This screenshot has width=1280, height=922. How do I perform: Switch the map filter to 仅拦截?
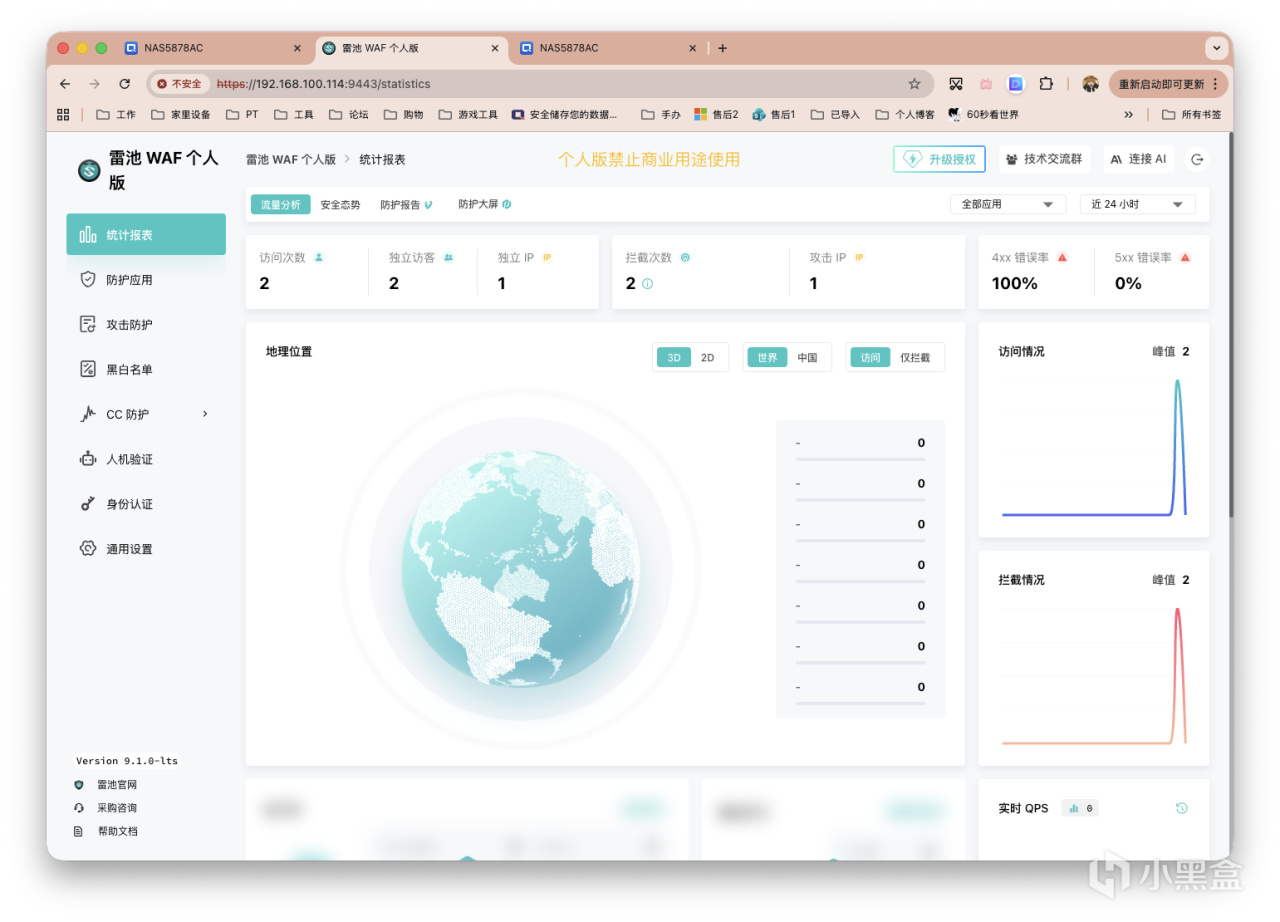point(915,357)
